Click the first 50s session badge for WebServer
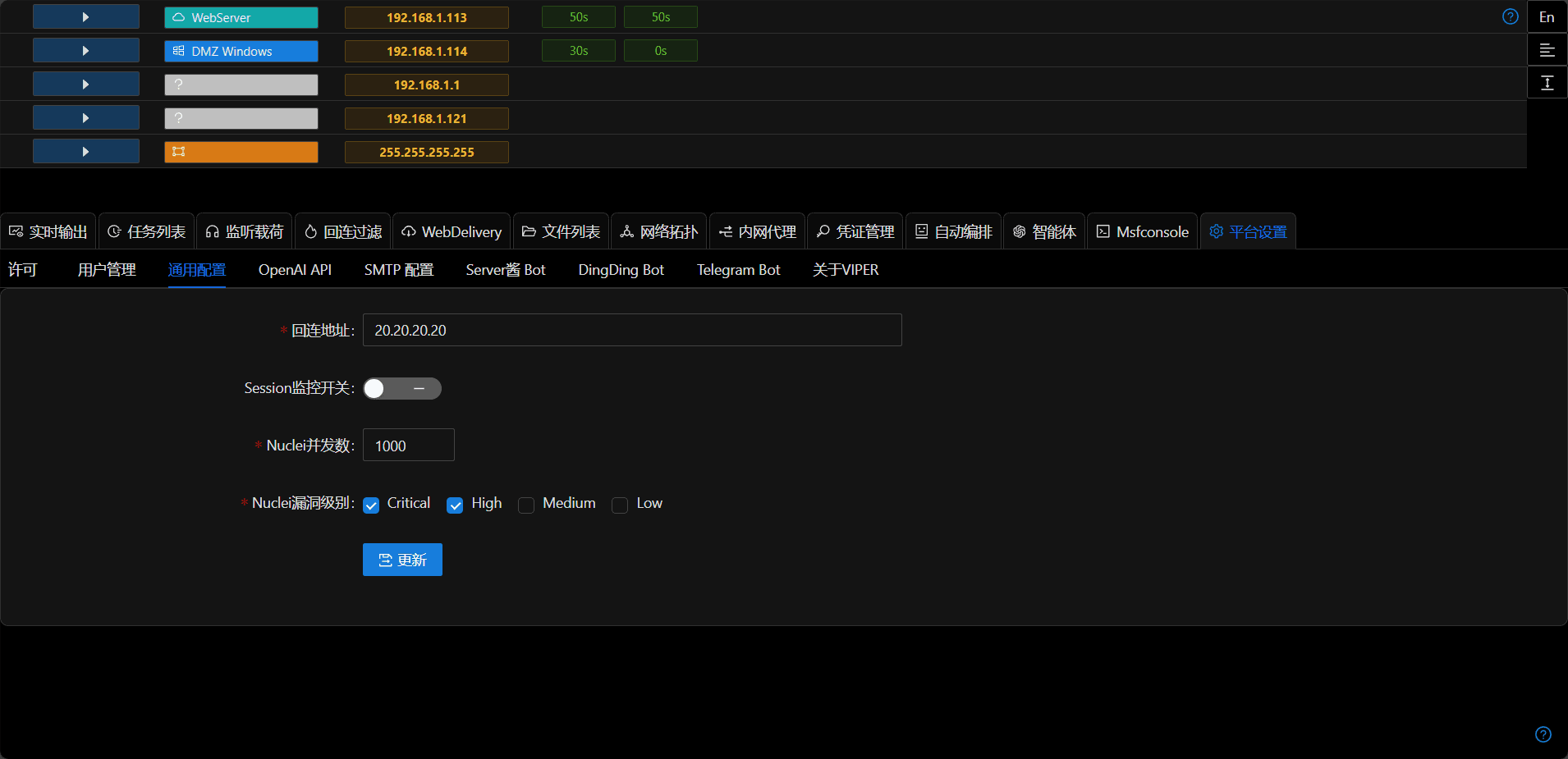1568x759 pixels. (579, 17)
